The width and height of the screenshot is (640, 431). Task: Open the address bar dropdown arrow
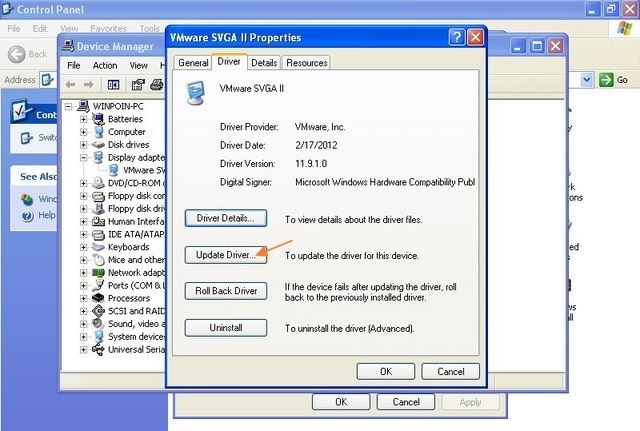[x=587, y=80]
